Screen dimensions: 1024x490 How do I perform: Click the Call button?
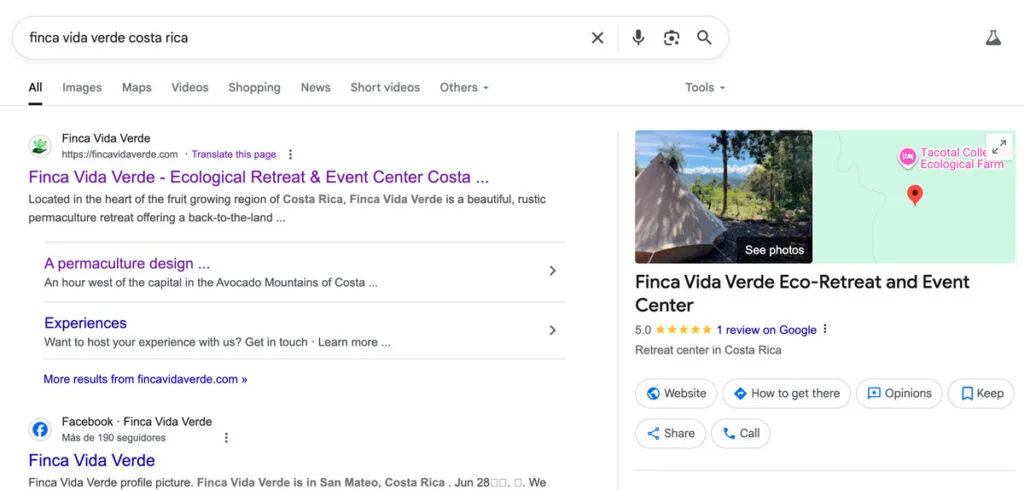click(x=741, y=433)
